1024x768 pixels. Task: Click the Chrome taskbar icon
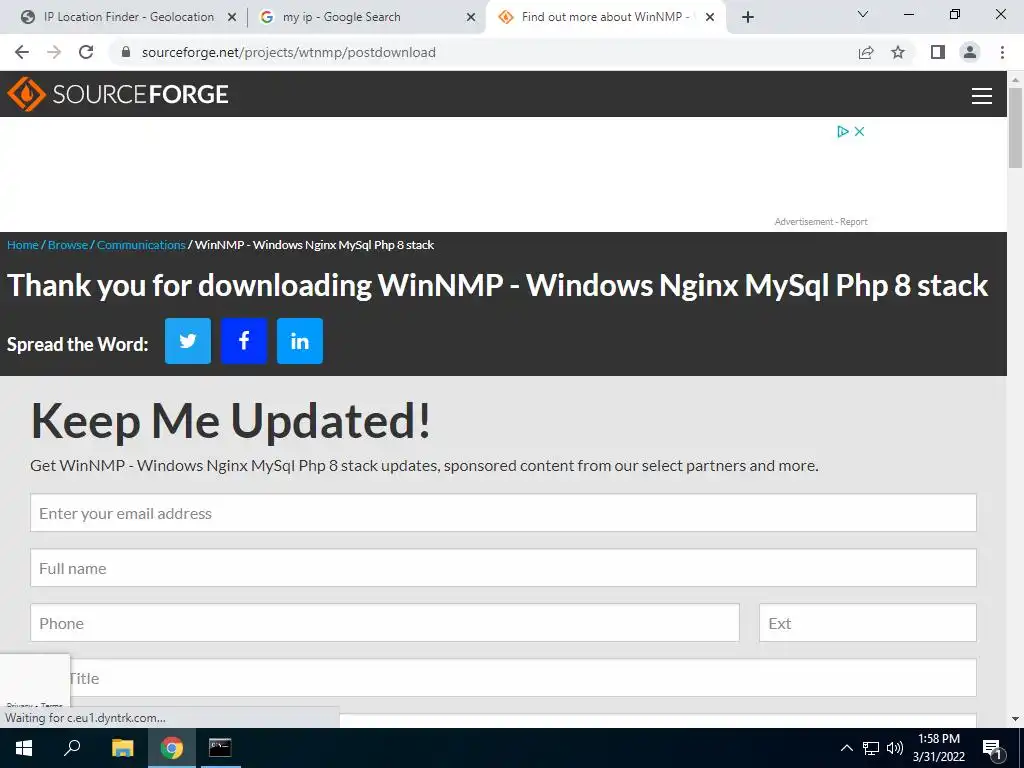click(171, 748)
